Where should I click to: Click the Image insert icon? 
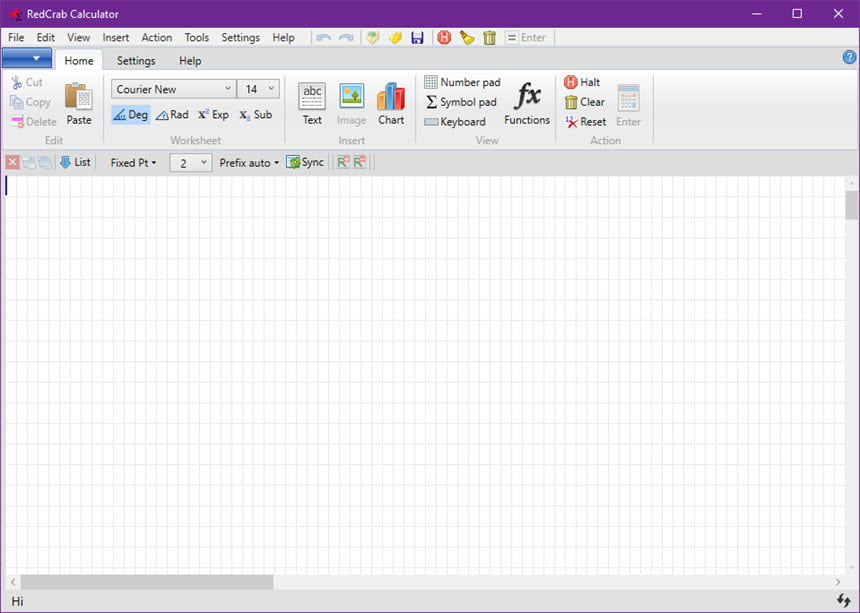pyautogui.click(x=352, y=104)
